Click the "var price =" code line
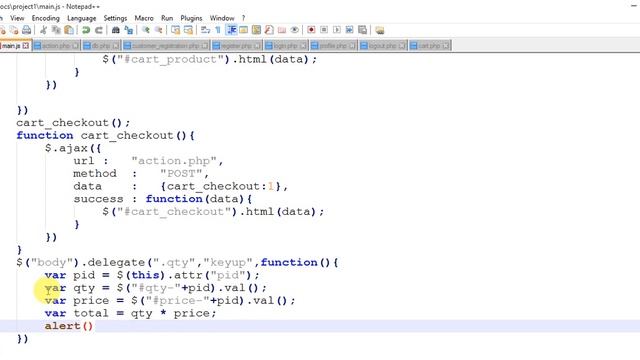The width and height of the screenshot is (640, 360). pyautogui.click(x=170, y=301)
